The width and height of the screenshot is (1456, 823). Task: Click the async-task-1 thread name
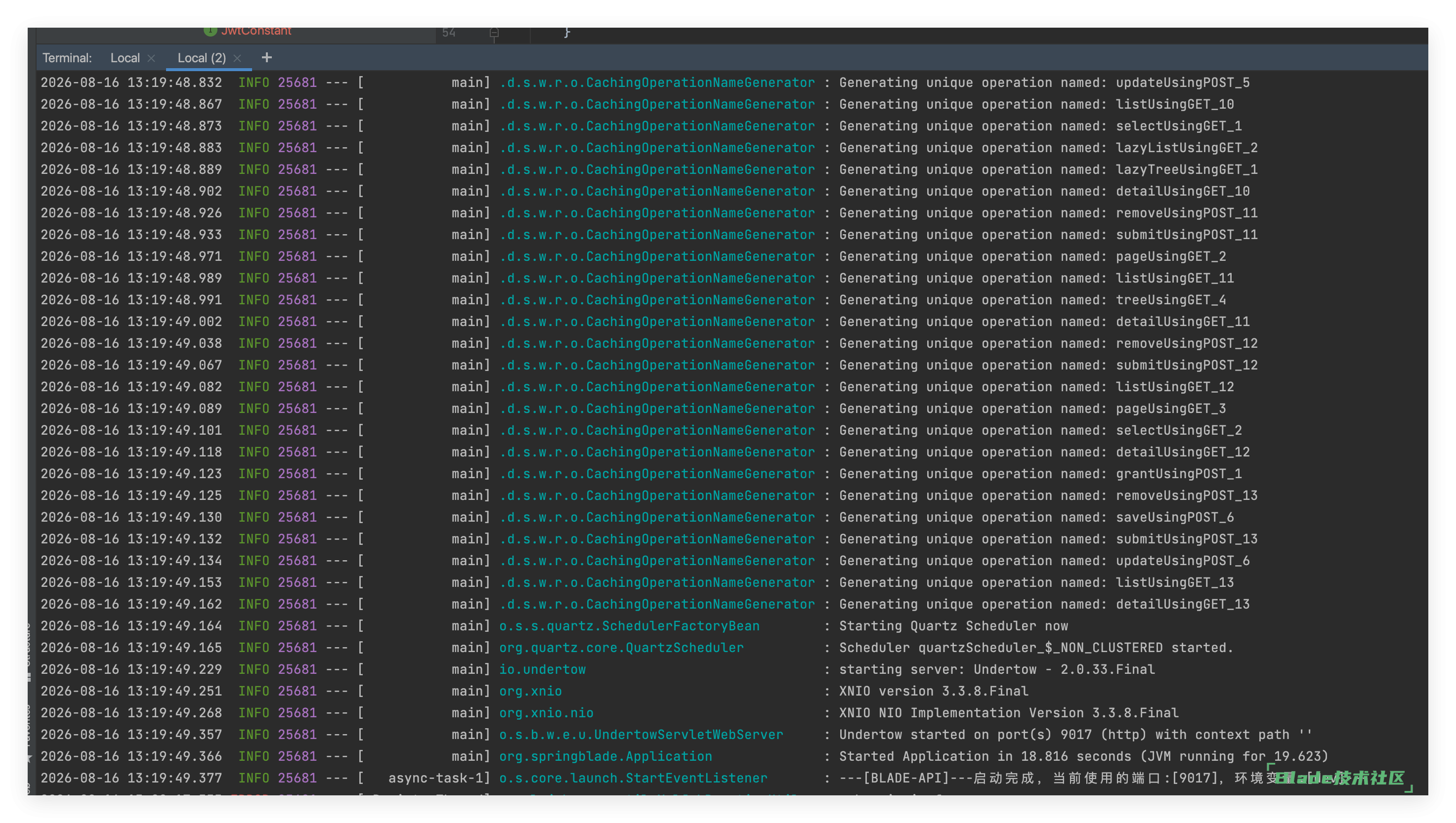point(435,778)
